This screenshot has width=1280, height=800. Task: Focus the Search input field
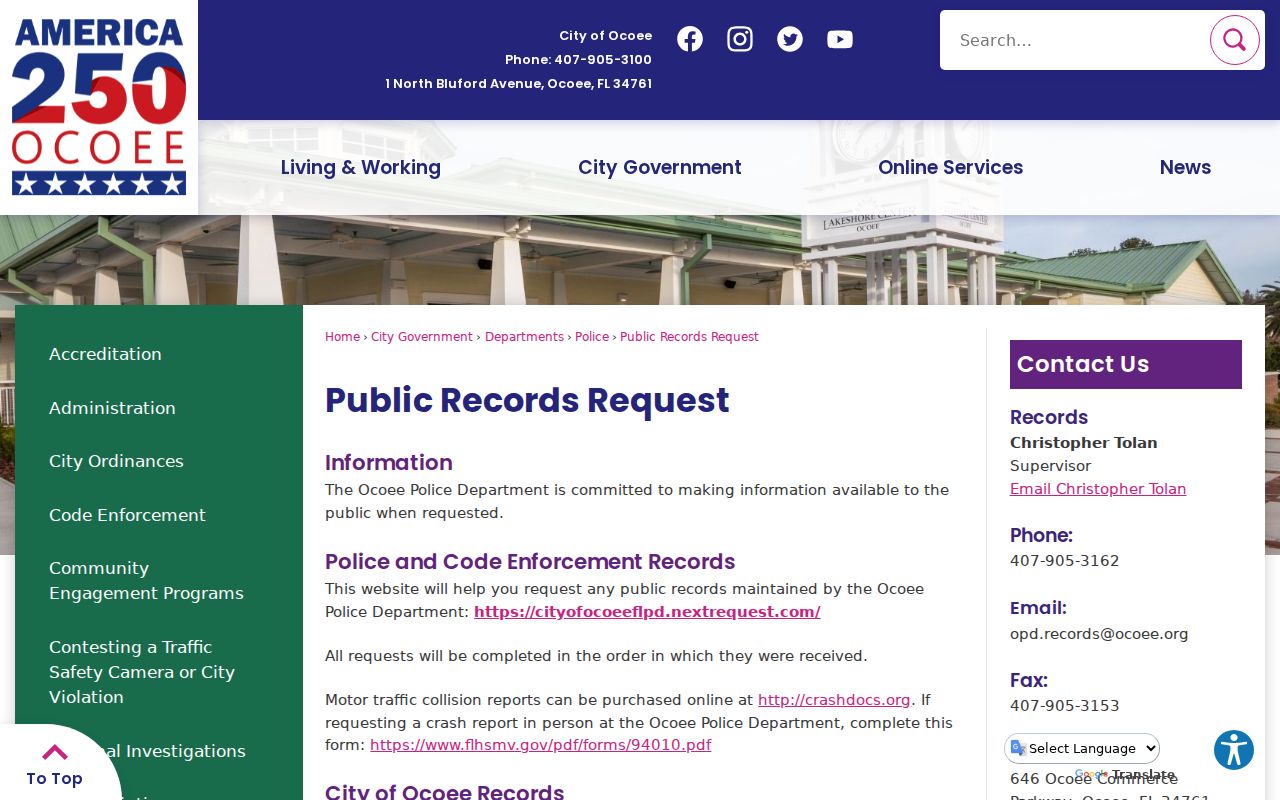(1075, 40)
